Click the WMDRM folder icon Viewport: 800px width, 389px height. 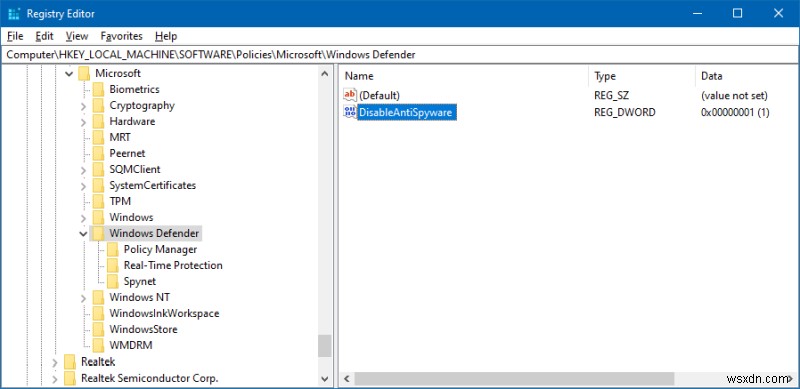tap(98, 346)
